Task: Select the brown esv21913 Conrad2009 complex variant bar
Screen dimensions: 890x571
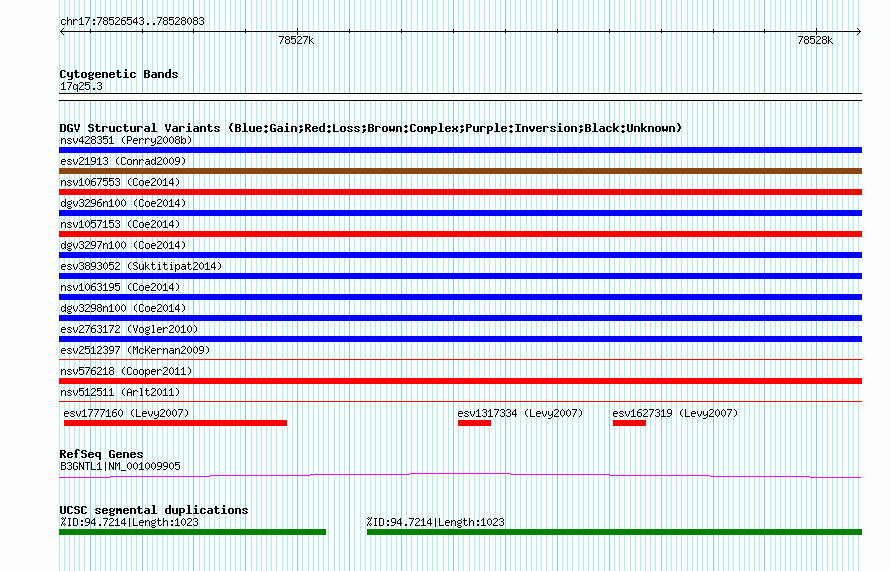Action: click(x=460, y=171)
